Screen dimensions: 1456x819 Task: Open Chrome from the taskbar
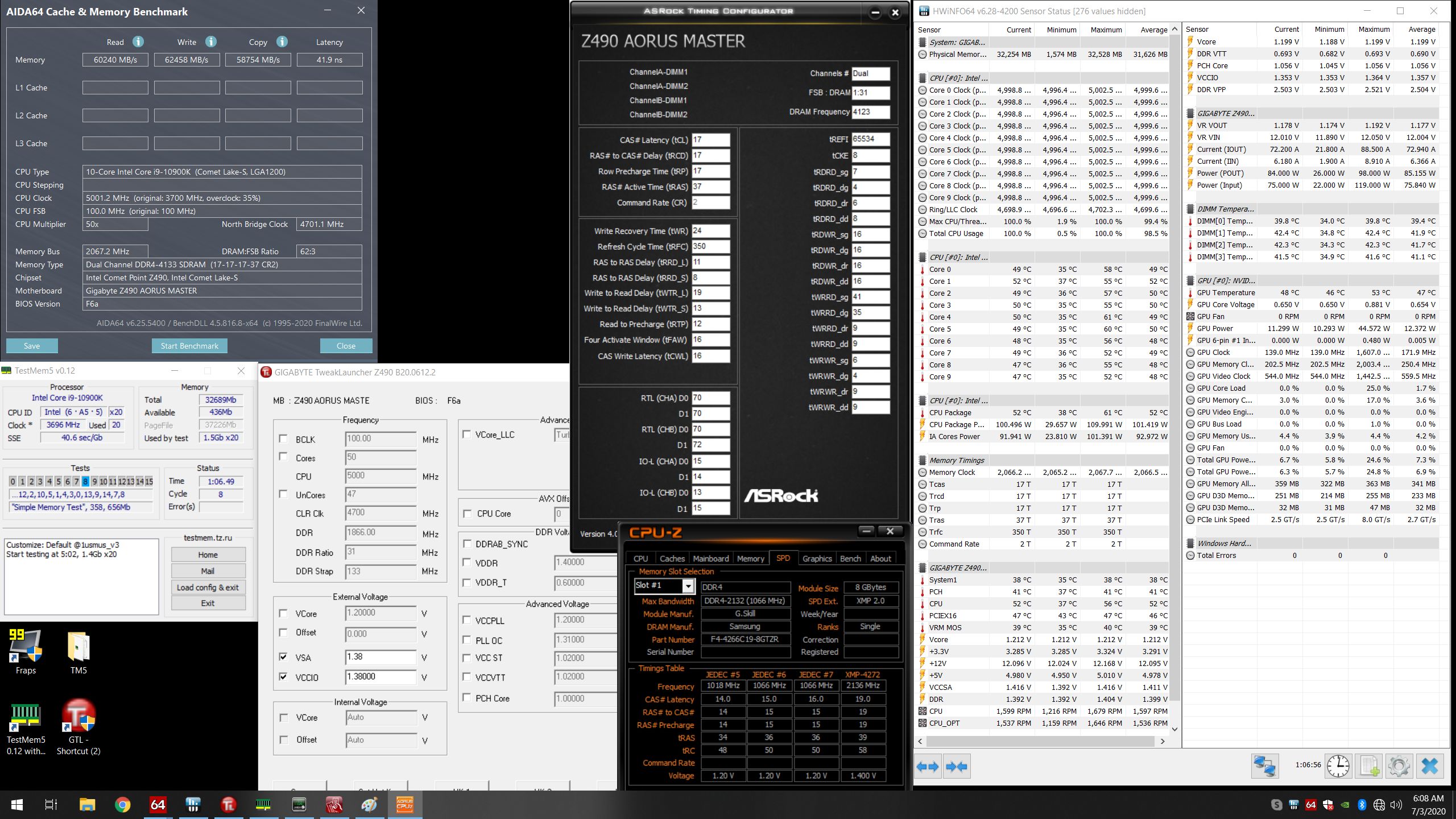point(122,805)
